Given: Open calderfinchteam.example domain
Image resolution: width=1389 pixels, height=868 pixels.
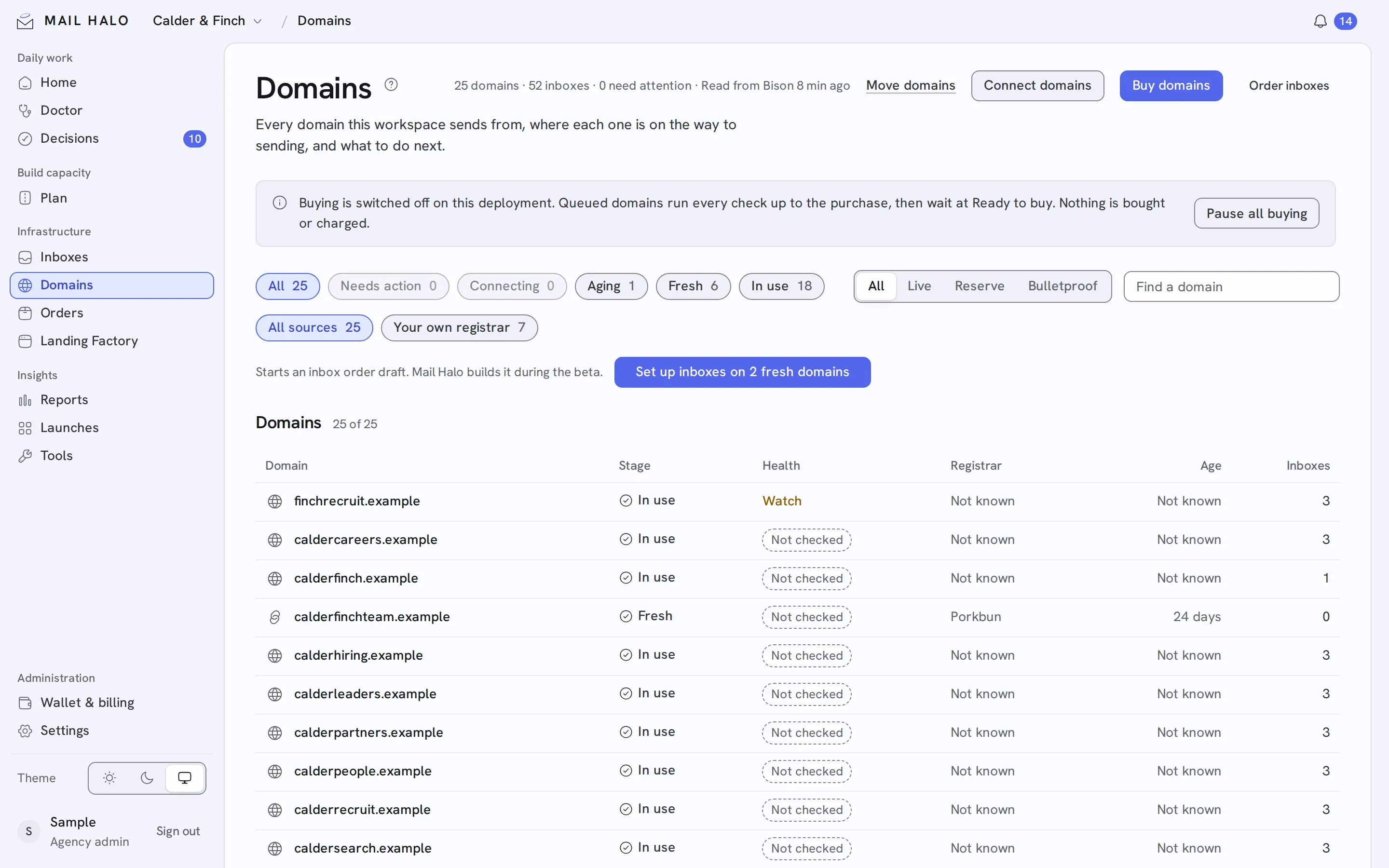Looking at the screenshot, I should coord(372,617).
